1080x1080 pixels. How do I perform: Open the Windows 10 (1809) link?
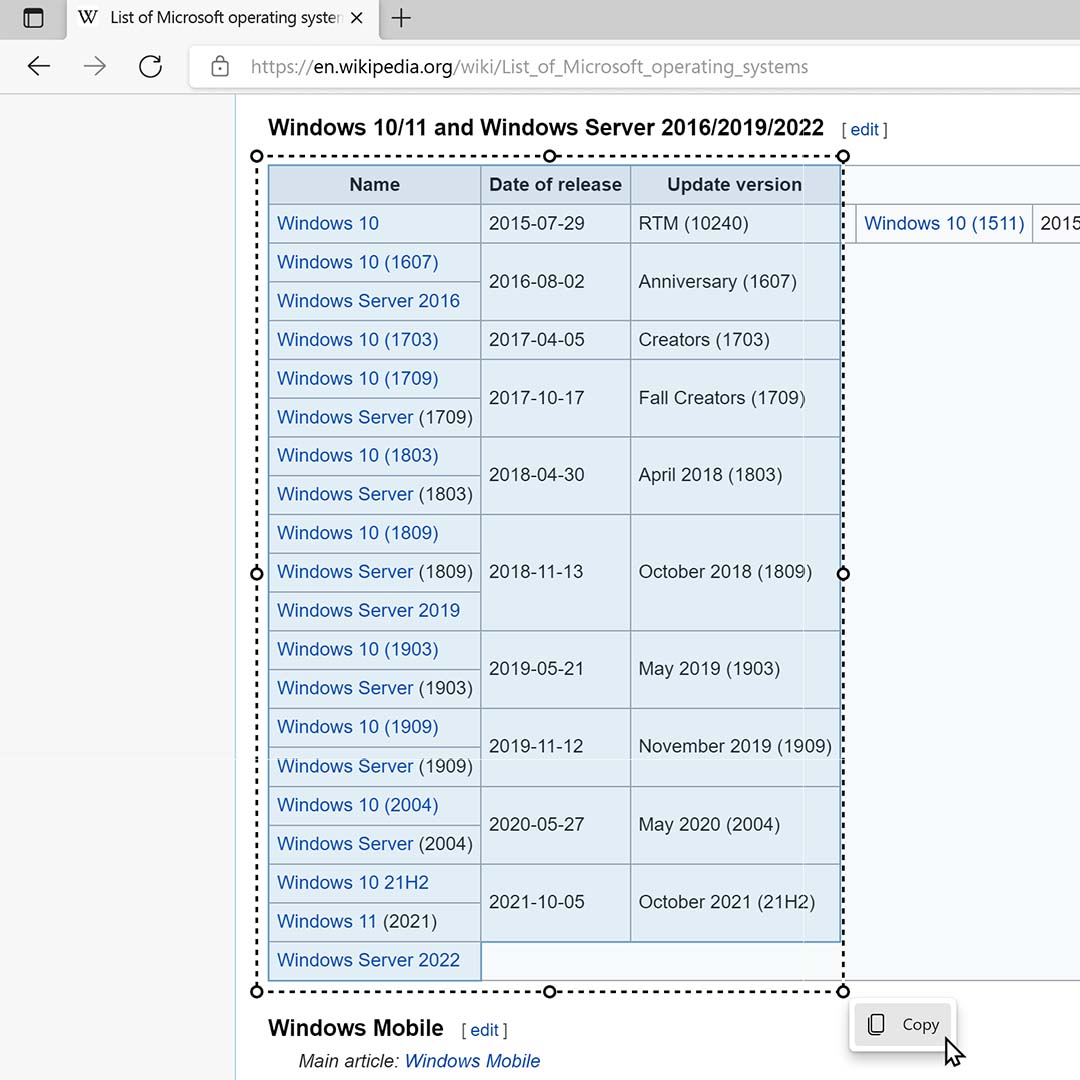pos(357,532)
